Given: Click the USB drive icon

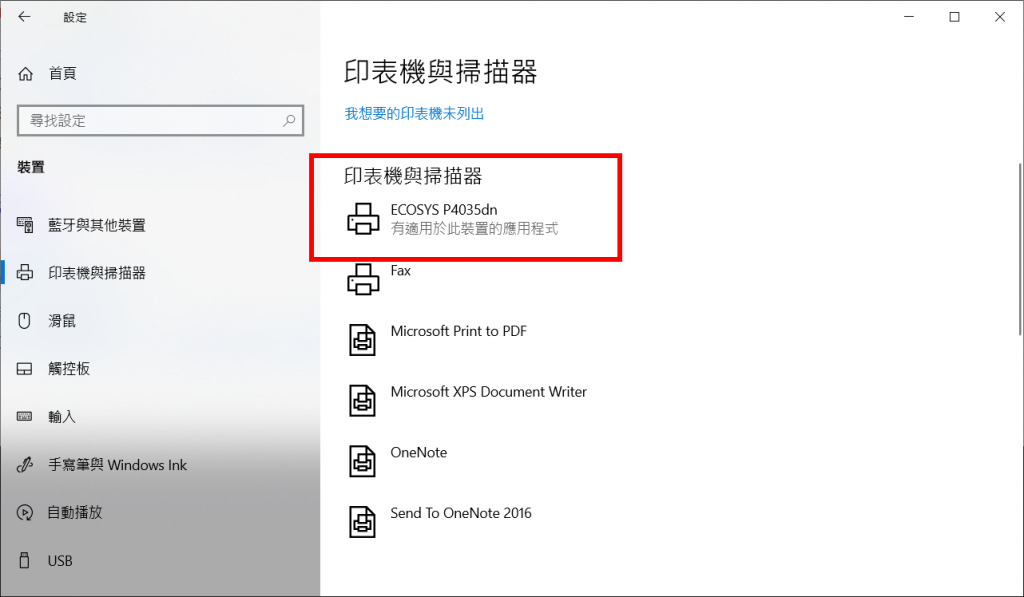Looking at the screenshot, I should pos(24,560).
